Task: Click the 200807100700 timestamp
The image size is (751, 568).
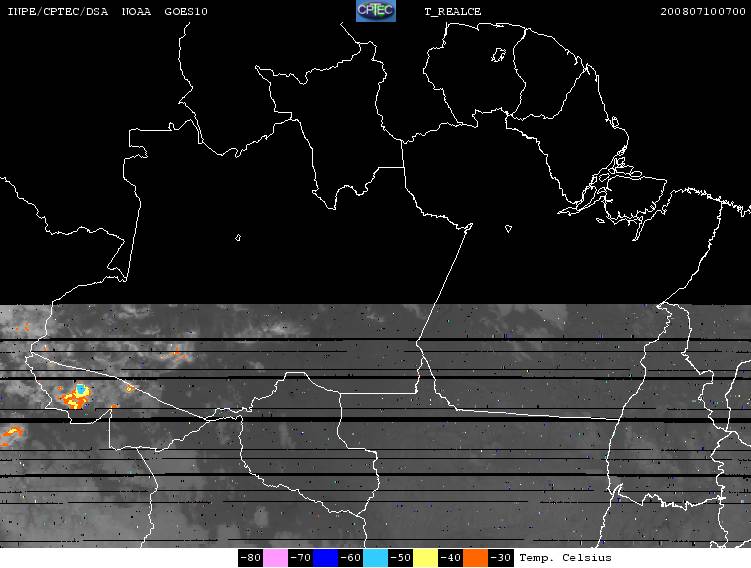Action: 703,11
